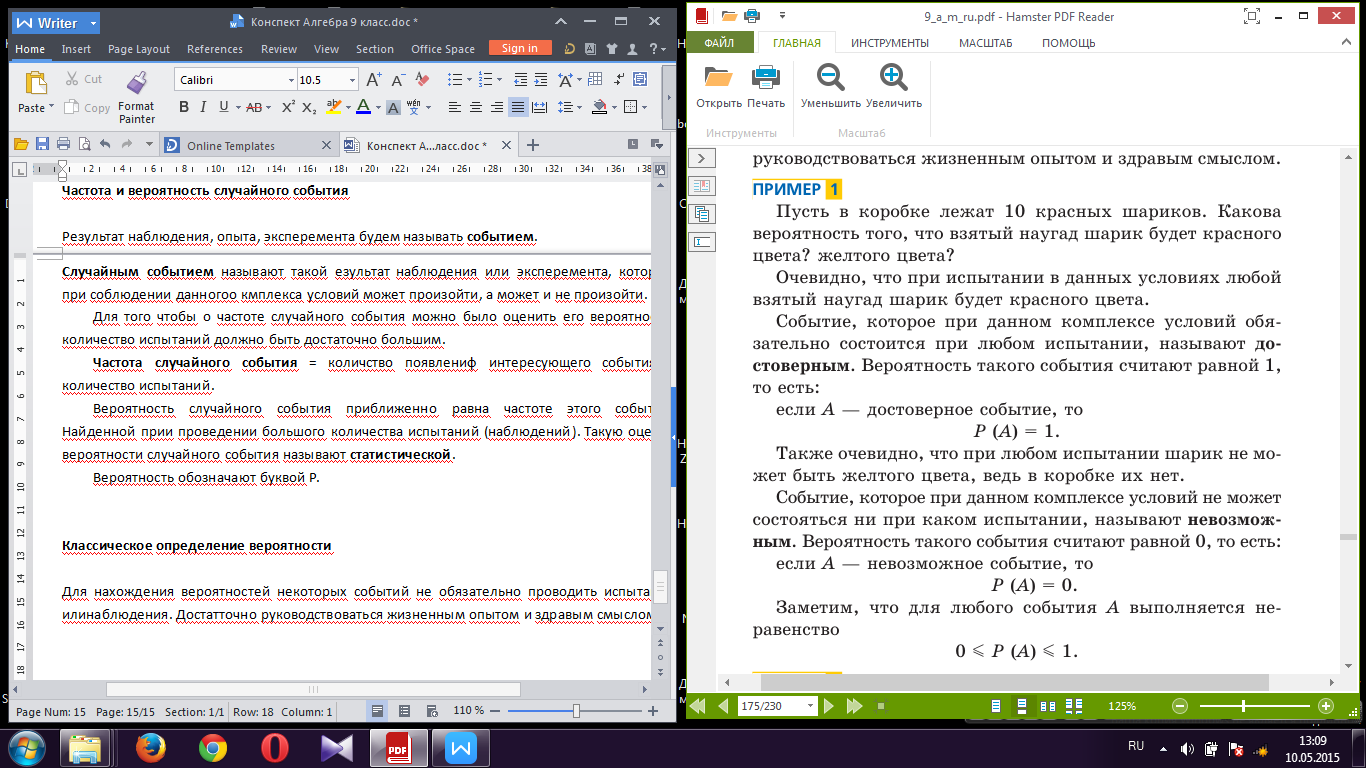
Task: Adjust the Writer zoom slider handle
Action: [x=576, y=711]
